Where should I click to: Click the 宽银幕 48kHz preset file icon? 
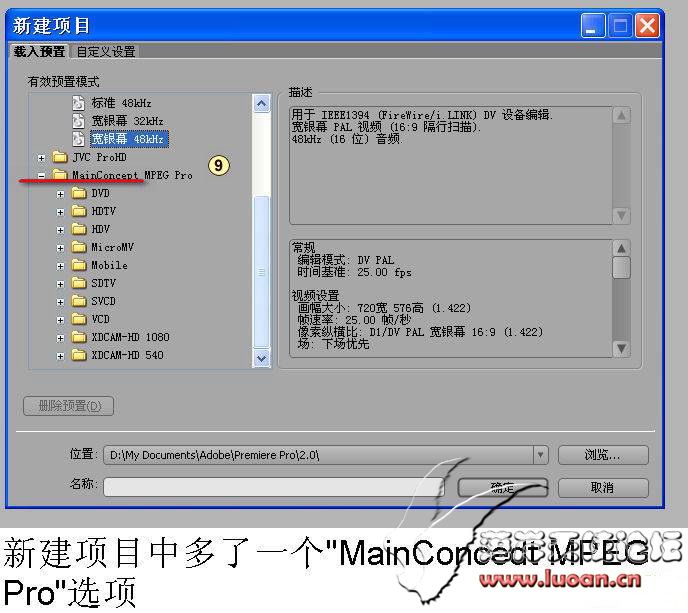[x=78, y=139]
